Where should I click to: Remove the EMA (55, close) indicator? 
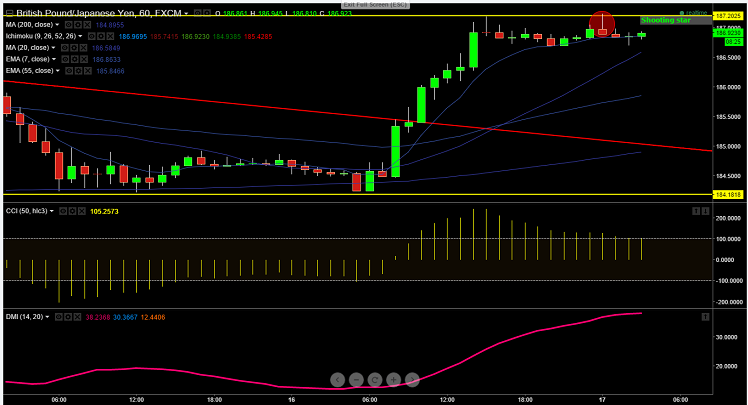[87, 71]
